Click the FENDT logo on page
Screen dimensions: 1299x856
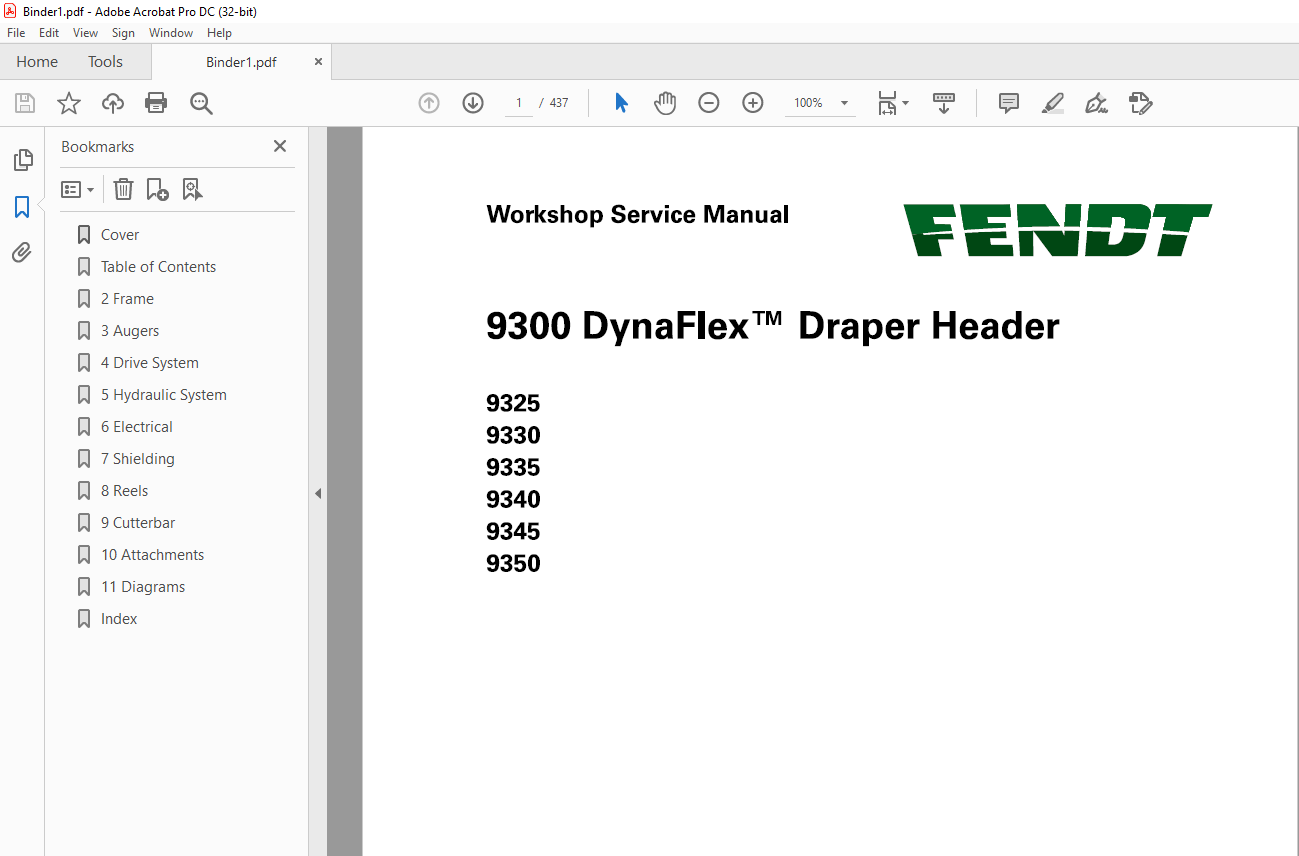coord(1057,230)
